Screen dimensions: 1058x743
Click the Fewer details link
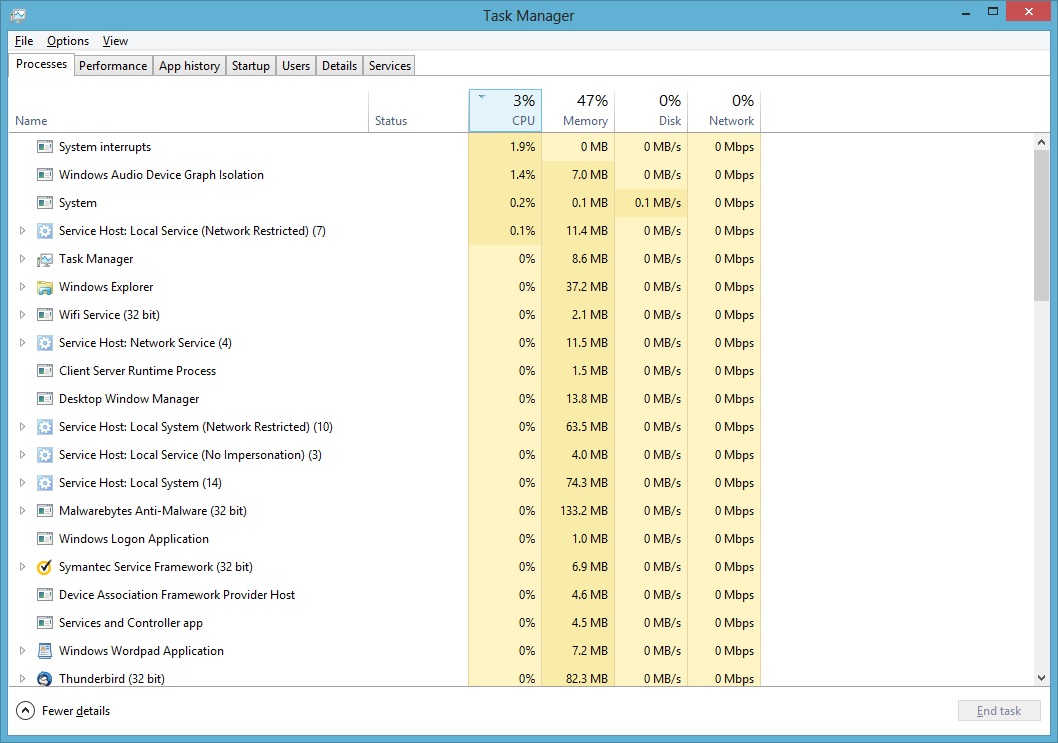[x=76, y=711]
